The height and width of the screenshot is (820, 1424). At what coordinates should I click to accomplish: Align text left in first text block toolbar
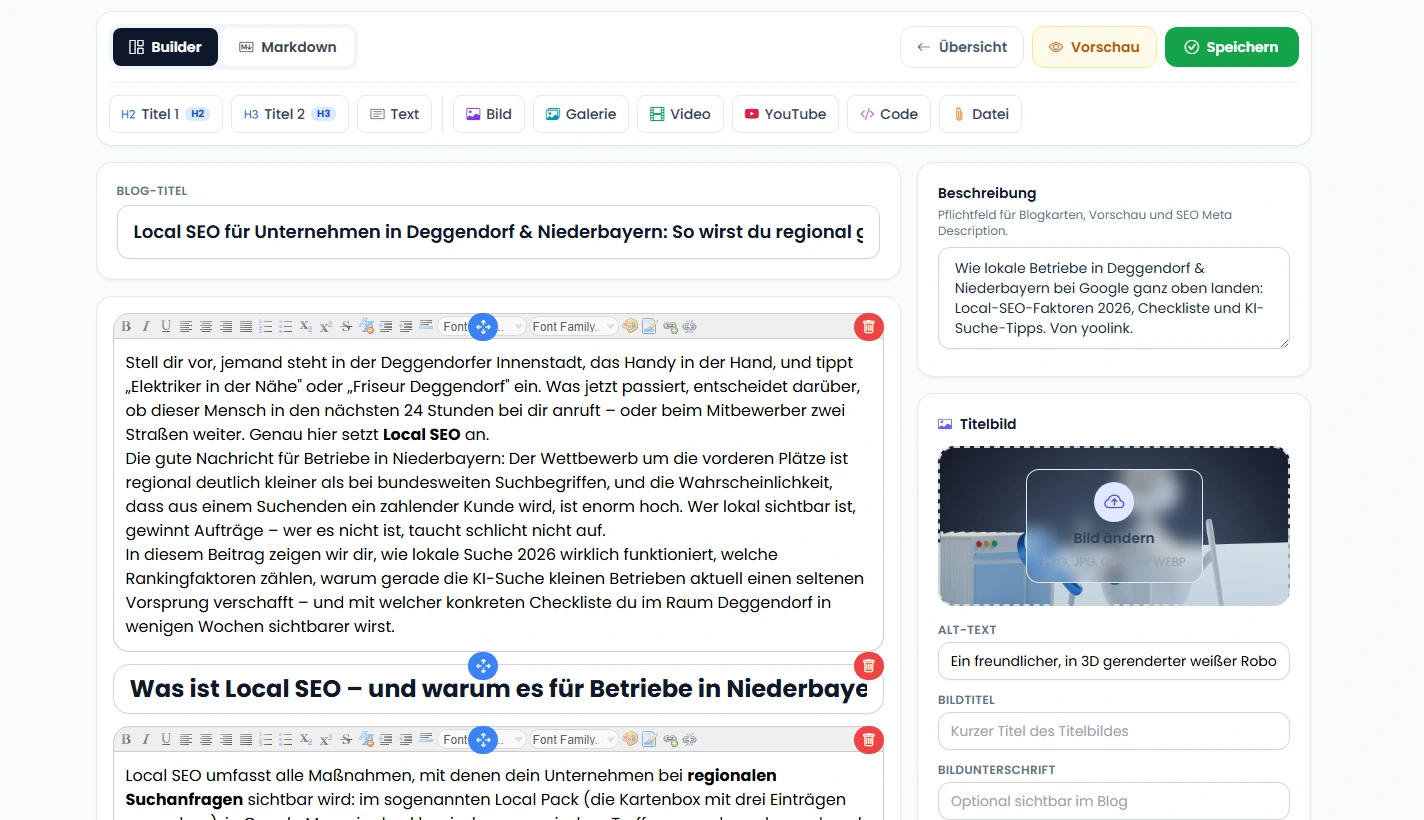click(186, 326)
